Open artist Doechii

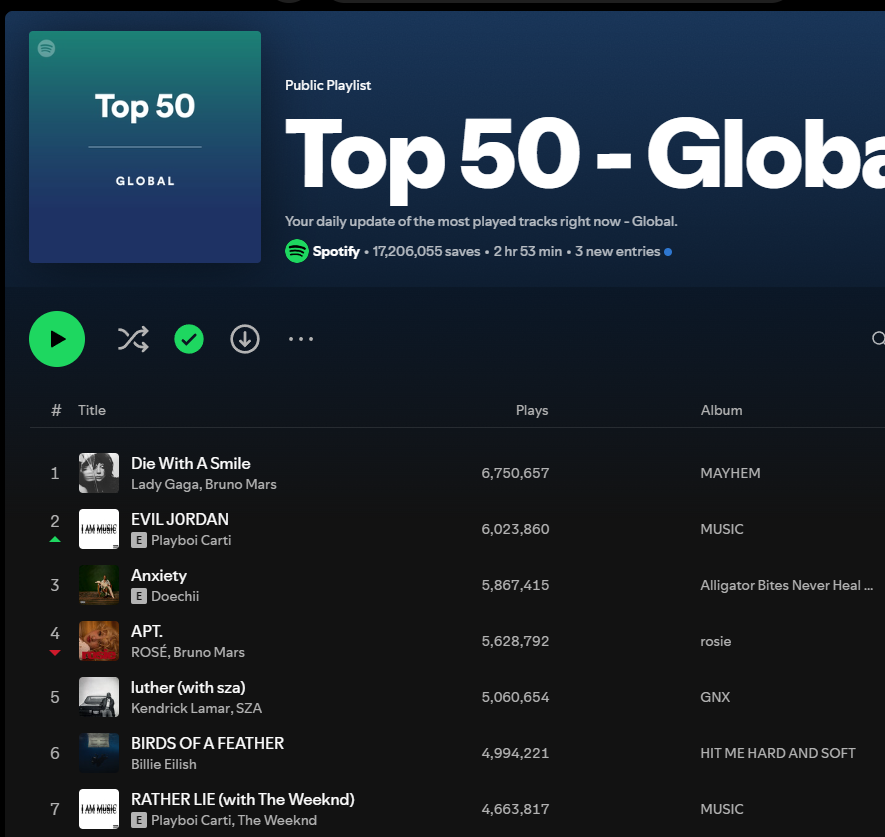pyautogui.click(x=175, y=596)
